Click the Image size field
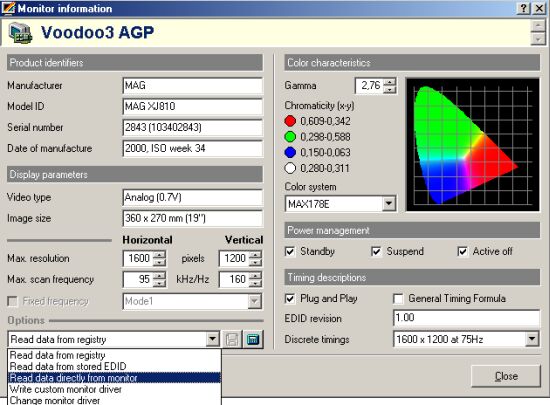Image resolution: width=550 pixels, height=405 pixels. (193, 218)
